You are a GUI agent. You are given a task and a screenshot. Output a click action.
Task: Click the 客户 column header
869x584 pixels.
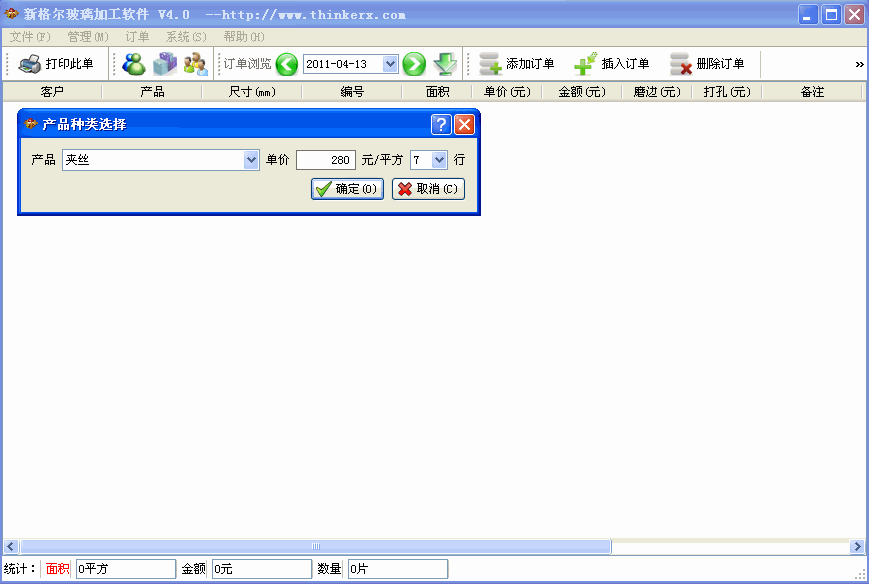52,92
